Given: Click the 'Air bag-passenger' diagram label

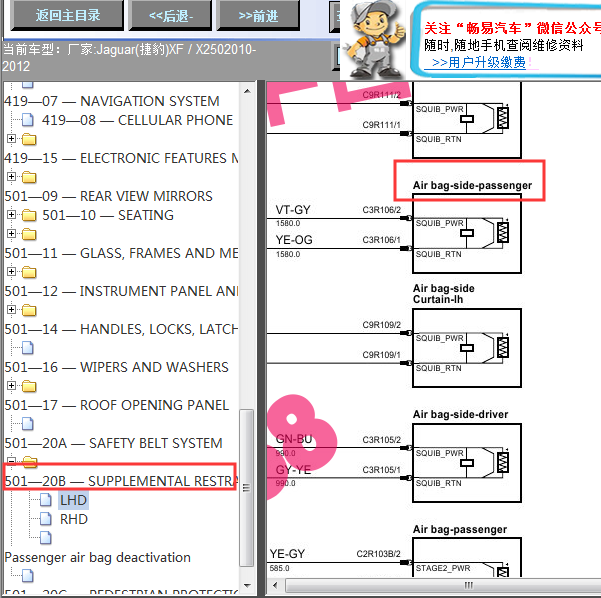Looking at the screenshot, I should [x=460, y=529].
